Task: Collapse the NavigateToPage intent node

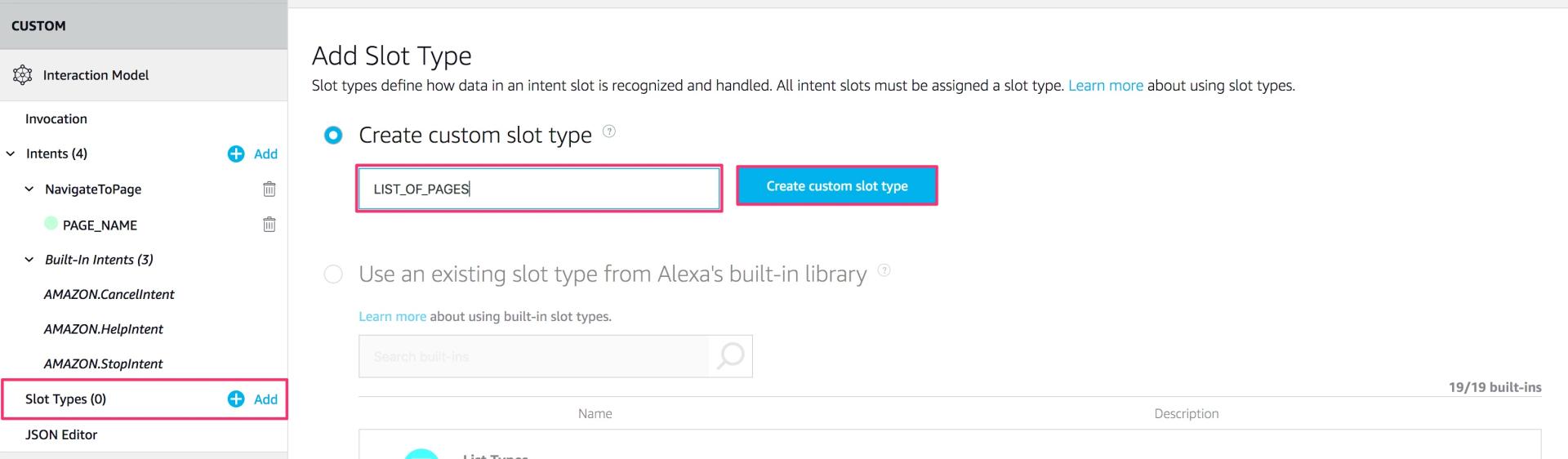Action: click(x=29, y=189)
